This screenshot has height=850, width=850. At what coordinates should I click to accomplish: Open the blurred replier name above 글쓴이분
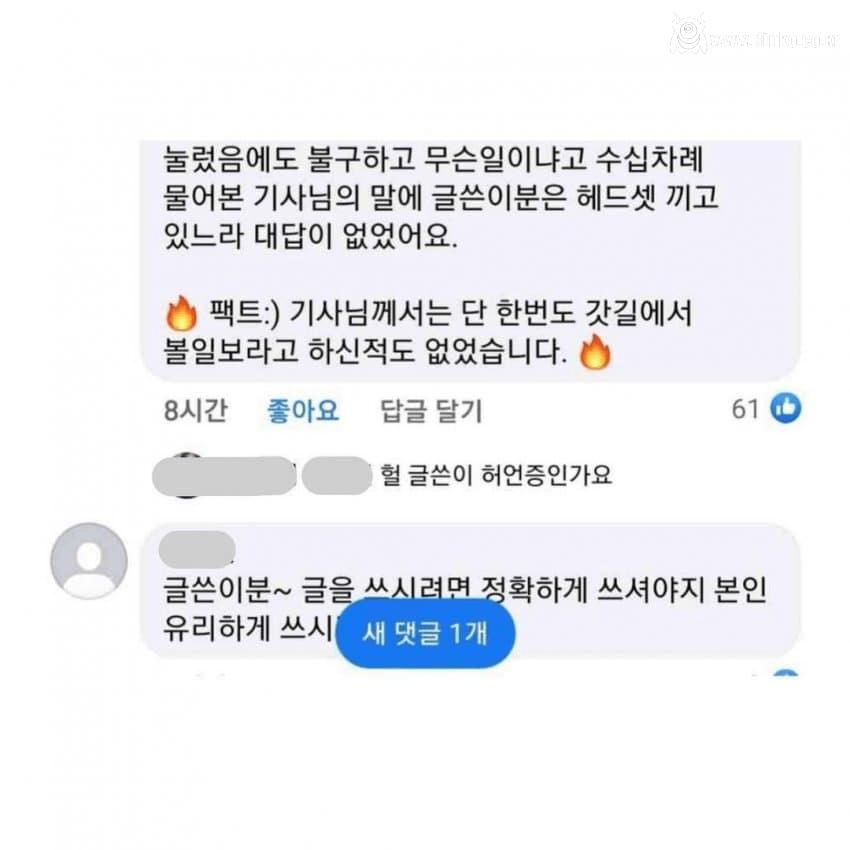click(198, 546)
